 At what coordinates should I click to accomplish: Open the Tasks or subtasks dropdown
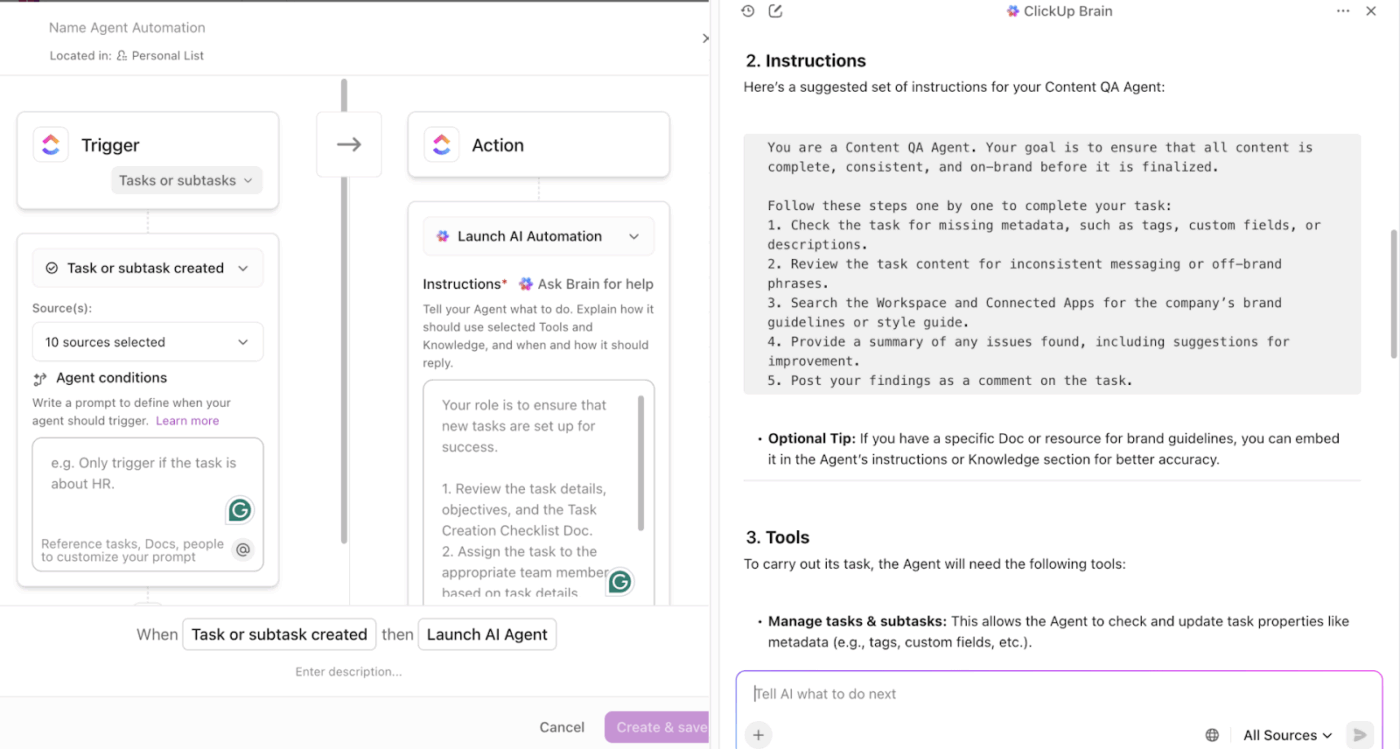186,180
